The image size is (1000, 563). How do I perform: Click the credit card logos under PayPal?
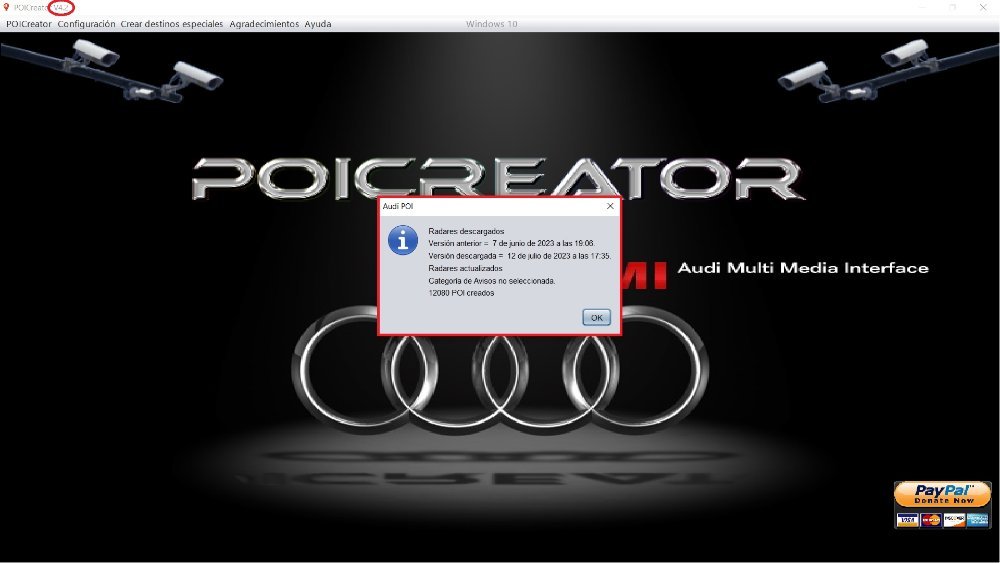click(943, 520)
